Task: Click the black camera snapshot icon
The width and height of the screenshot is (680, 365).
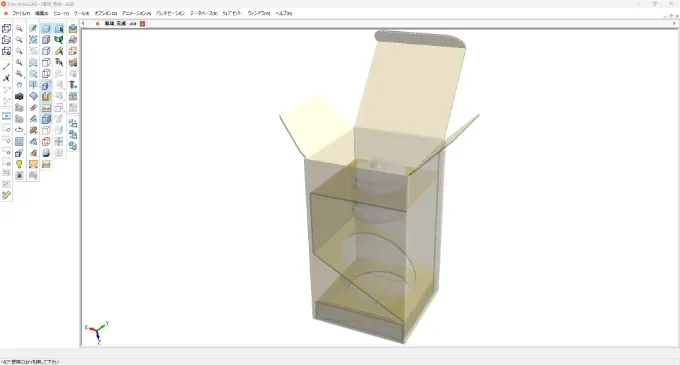Action: click(x=19, y=96)
